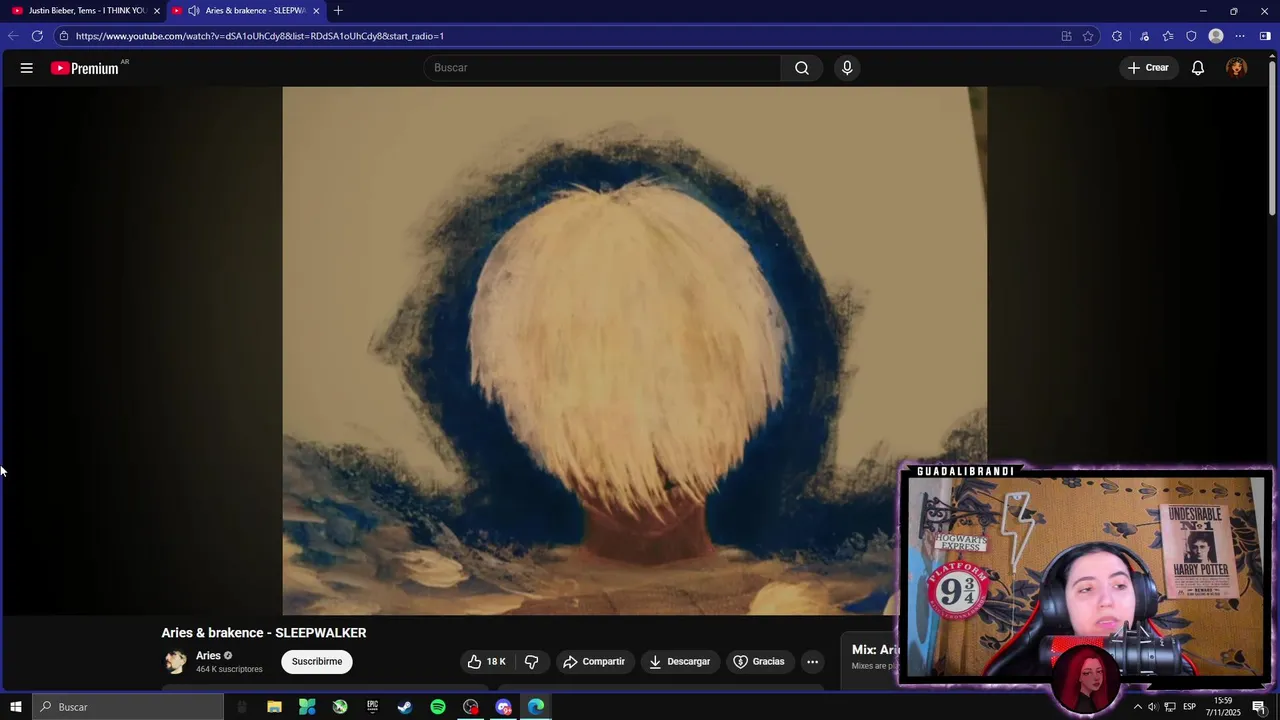View site information lock icon
This screenshot has width=1280, height=720.
[64, 36]
